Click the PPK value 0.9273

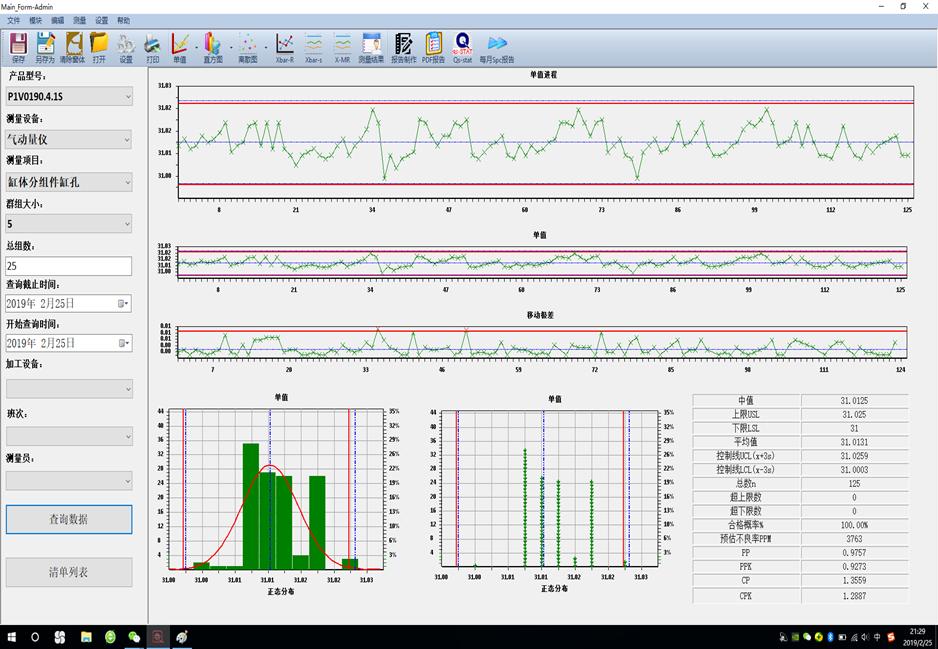tap(854, 566)
